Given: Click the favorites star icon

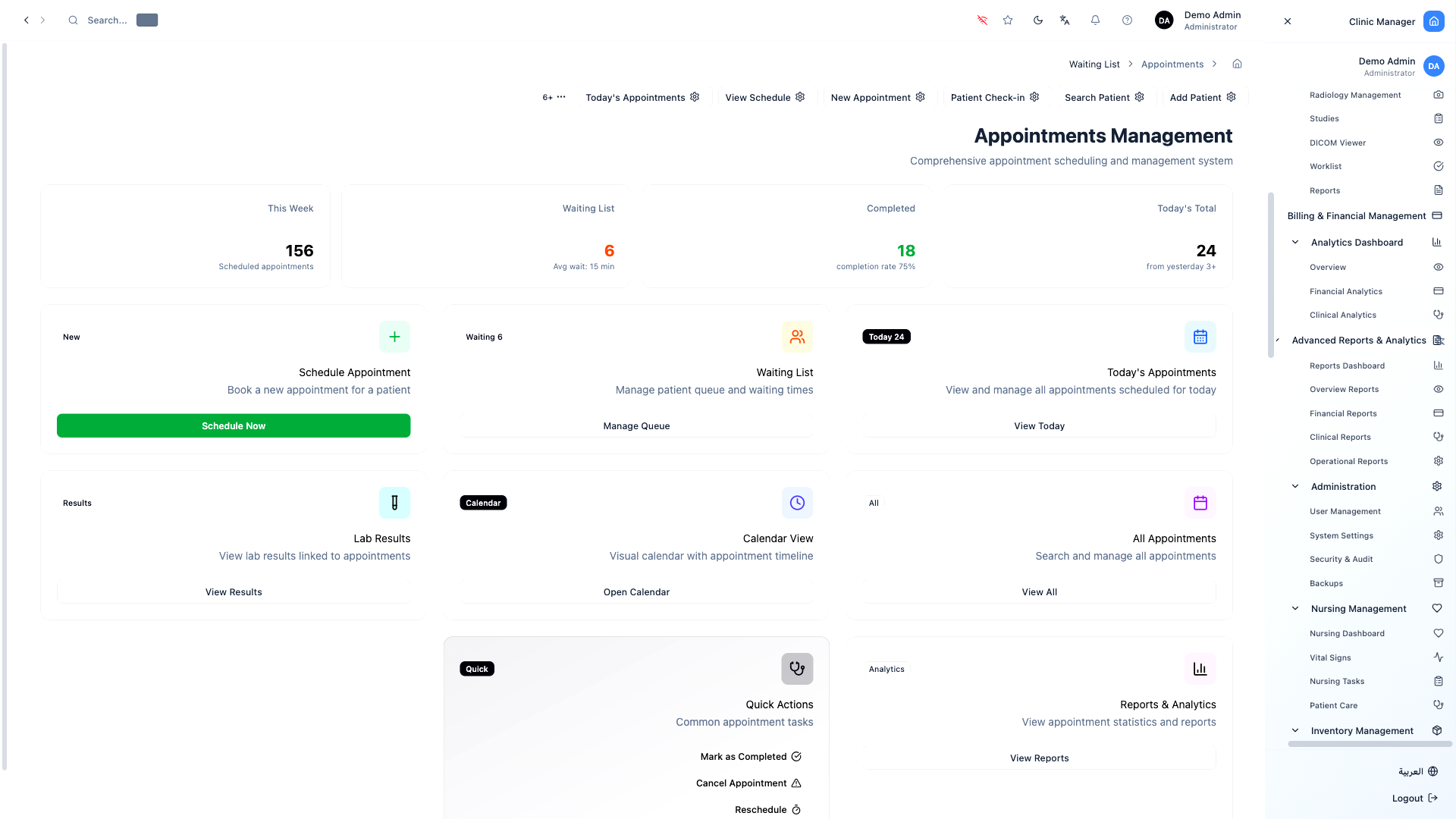Looking at the screenshot, I should coord(1008,20).
